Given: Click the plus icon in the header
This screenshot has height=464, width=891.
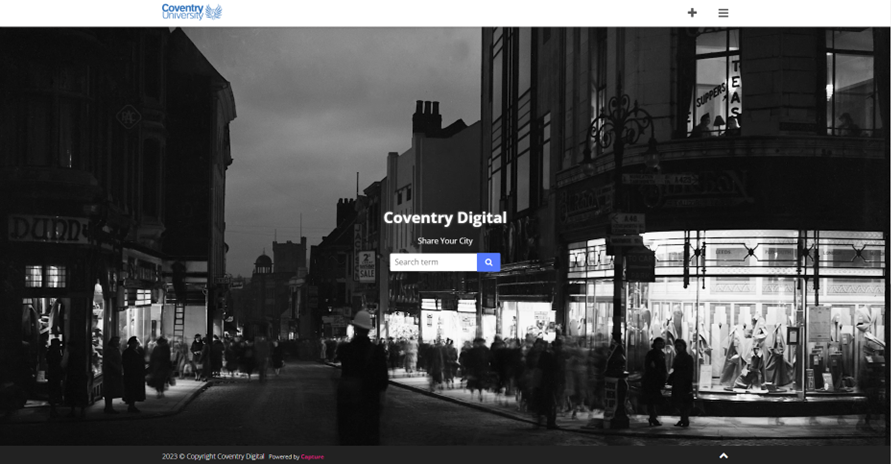Looking at the screenshot, I should pos(692,13).
